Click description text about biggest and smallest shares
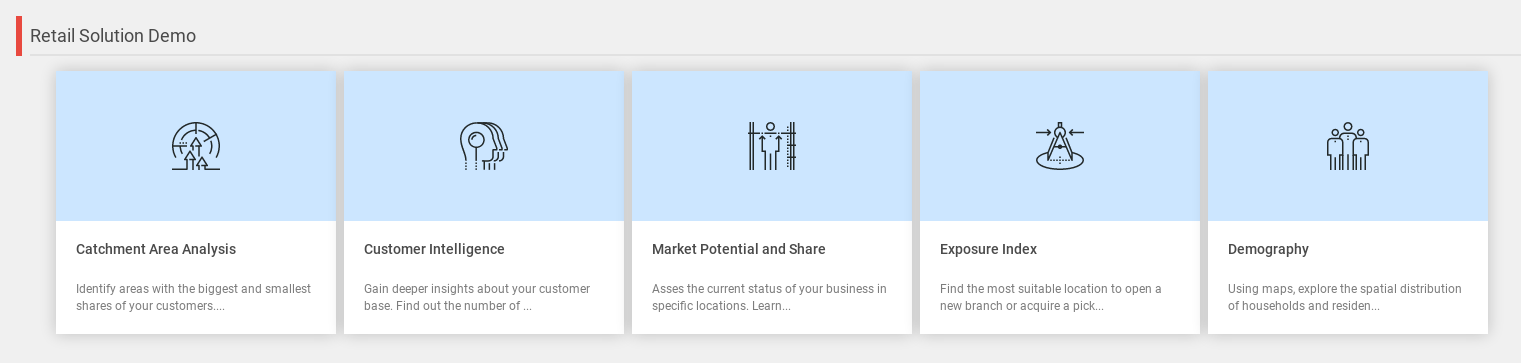This screenshot has height=363, width=1521. (x=194, y=297)
